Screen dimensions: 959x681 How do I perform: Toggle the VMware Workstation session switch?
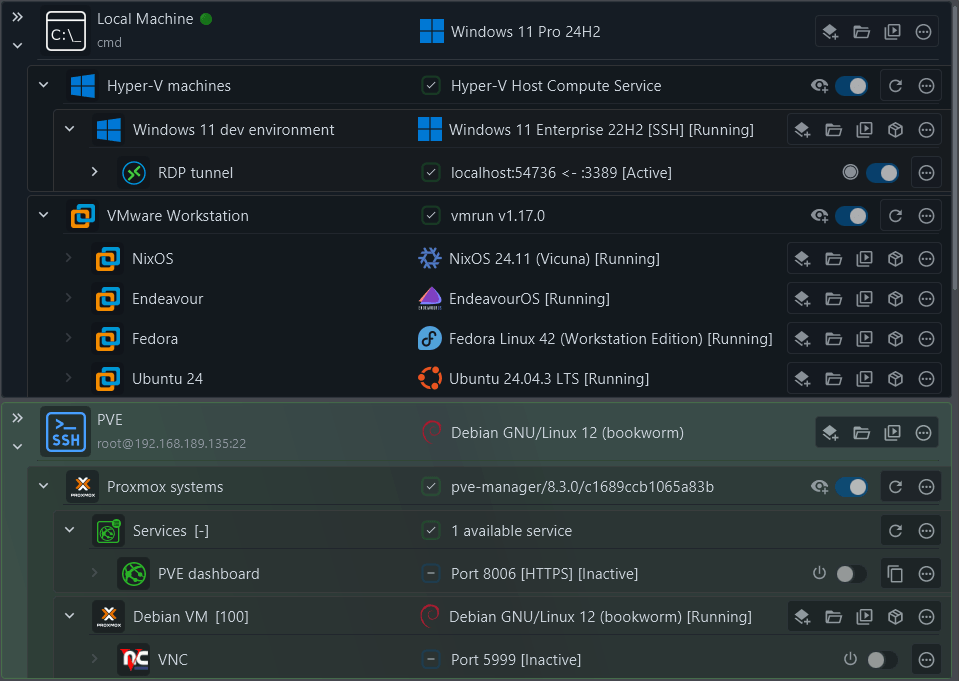point(851,215)
